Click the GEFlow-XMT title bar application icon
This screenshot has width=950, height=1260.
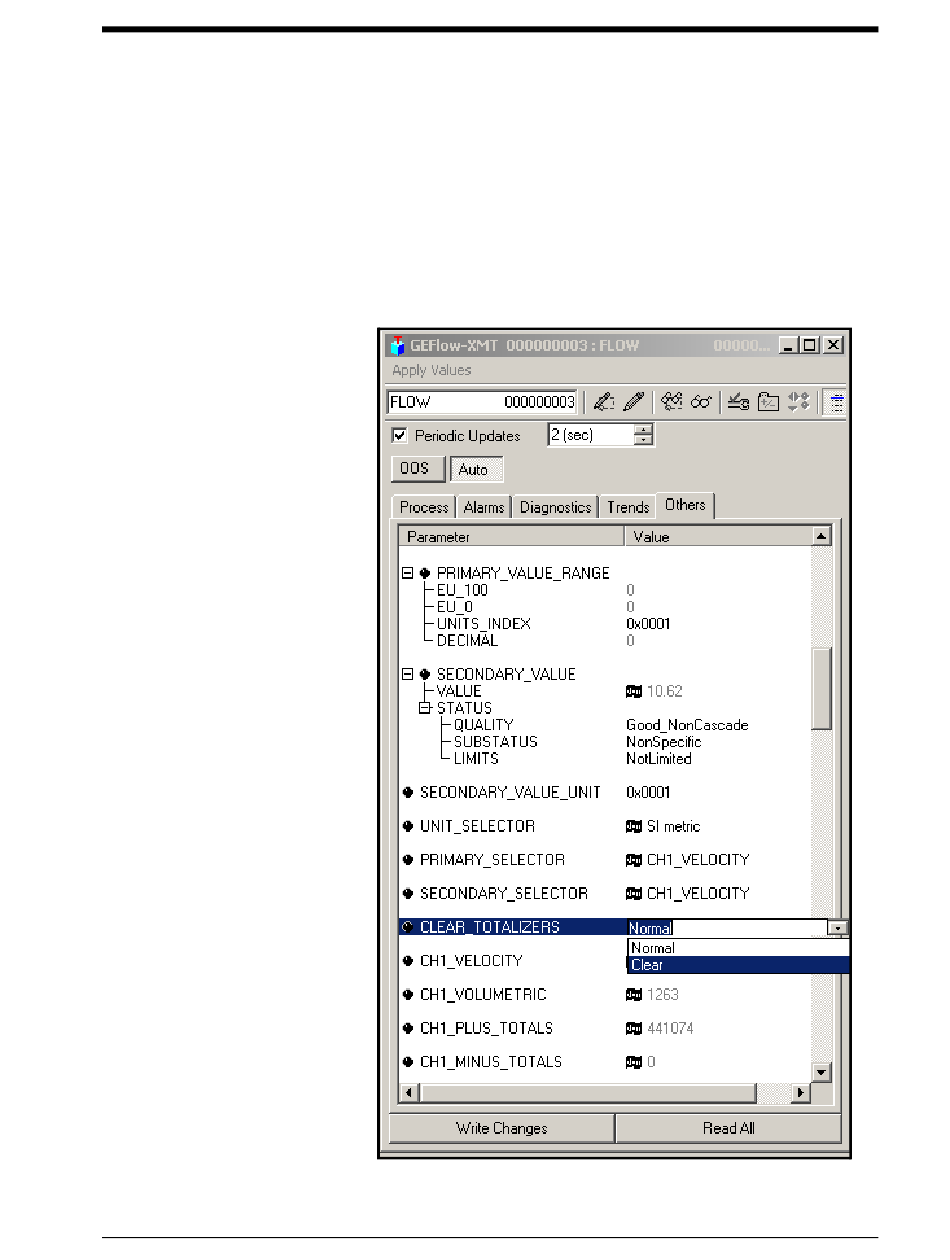tap(398, 346)
